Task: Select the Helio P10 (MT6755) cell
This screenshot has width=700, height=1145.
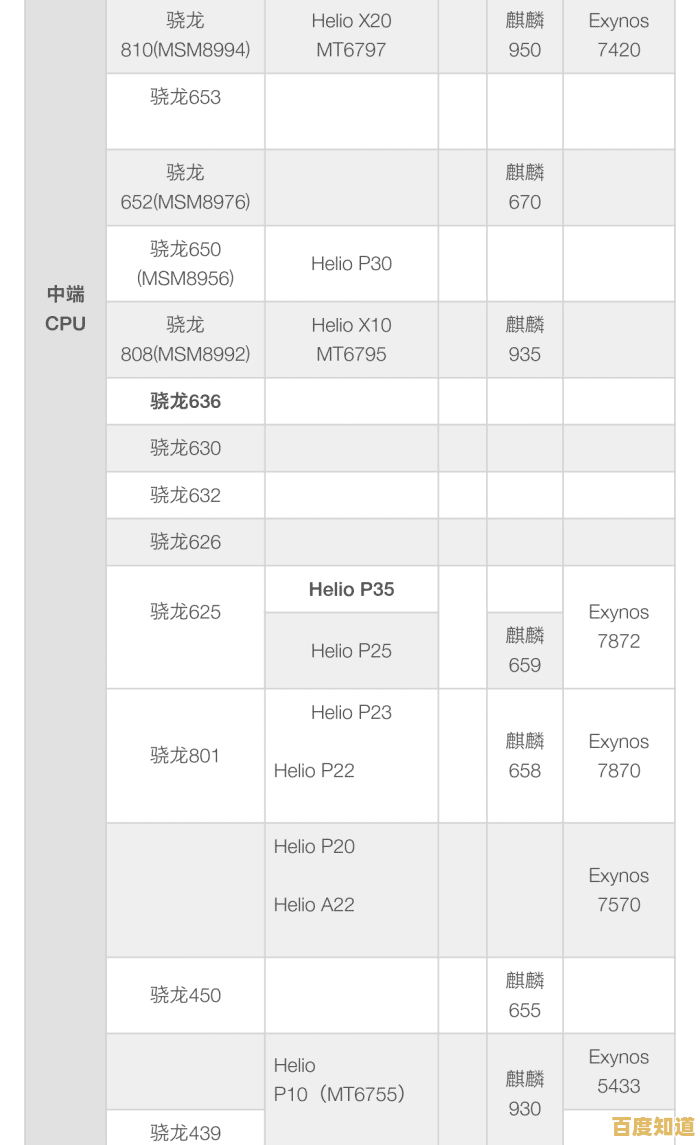Action: pos(339,1080)
